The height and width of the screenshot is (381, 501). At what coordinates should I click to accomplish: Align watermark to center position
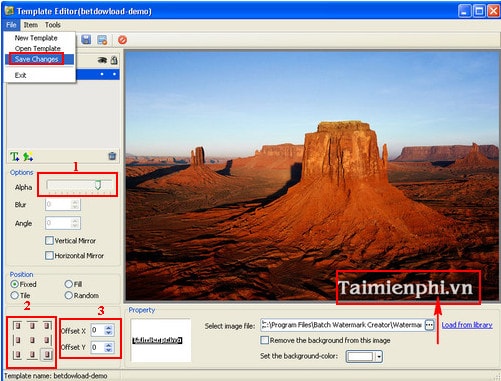point(32,340)
